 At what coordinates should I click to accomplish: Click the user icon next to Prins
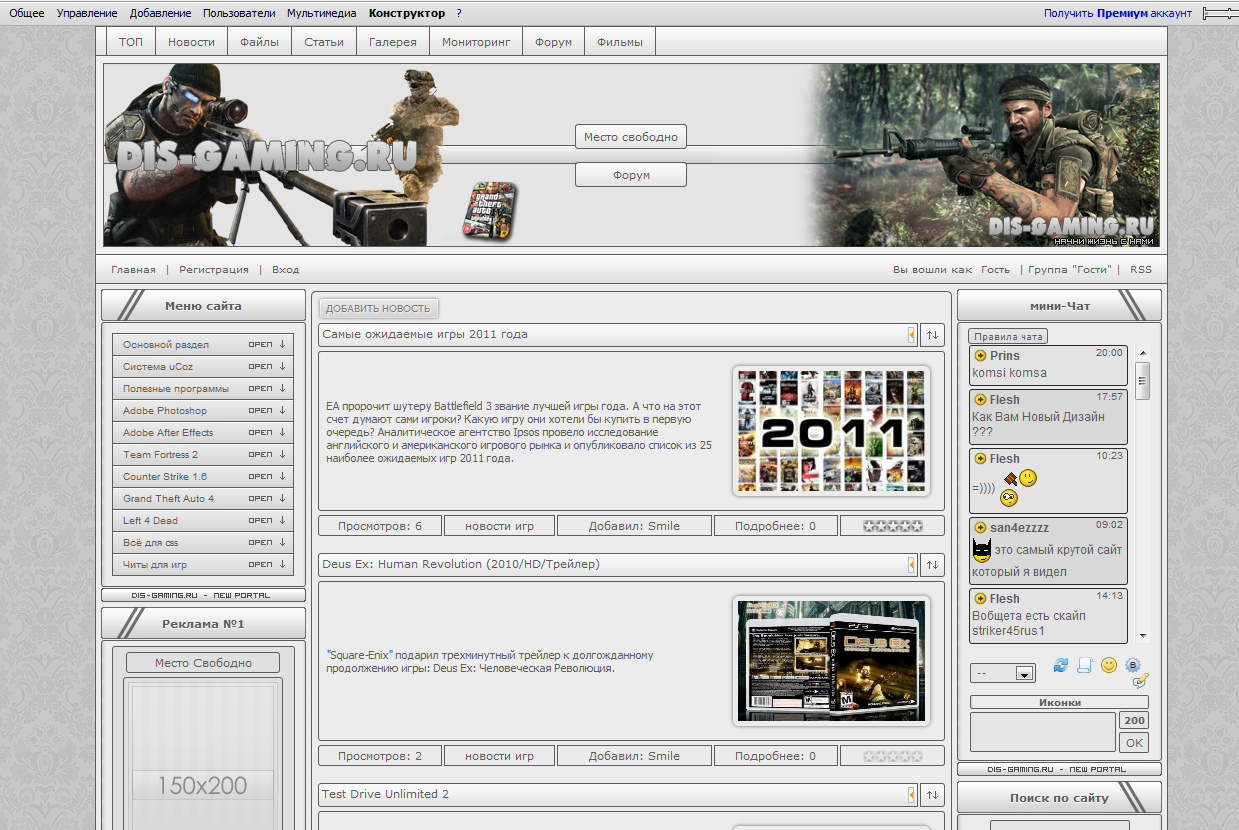[980, 356]
